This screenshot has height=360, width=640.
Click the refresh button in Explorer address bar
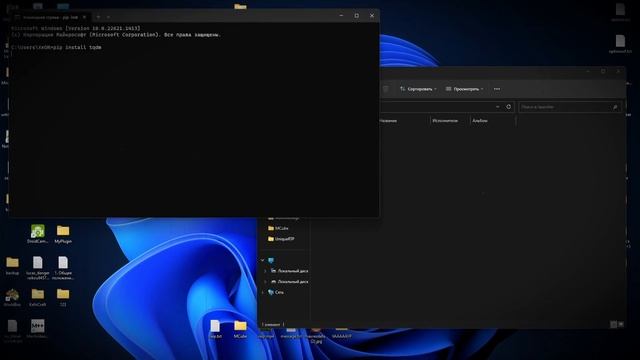pyautogui.click(x=509, y=107)
